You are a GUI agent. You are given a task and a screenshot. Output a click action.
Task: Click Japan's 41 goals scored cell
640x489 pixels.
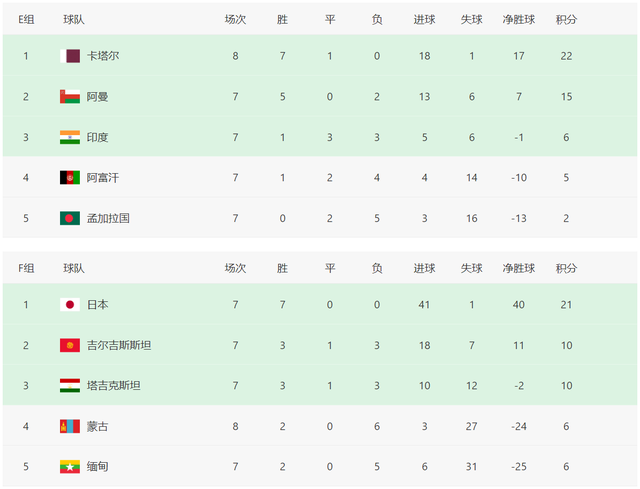click(424, 305)
